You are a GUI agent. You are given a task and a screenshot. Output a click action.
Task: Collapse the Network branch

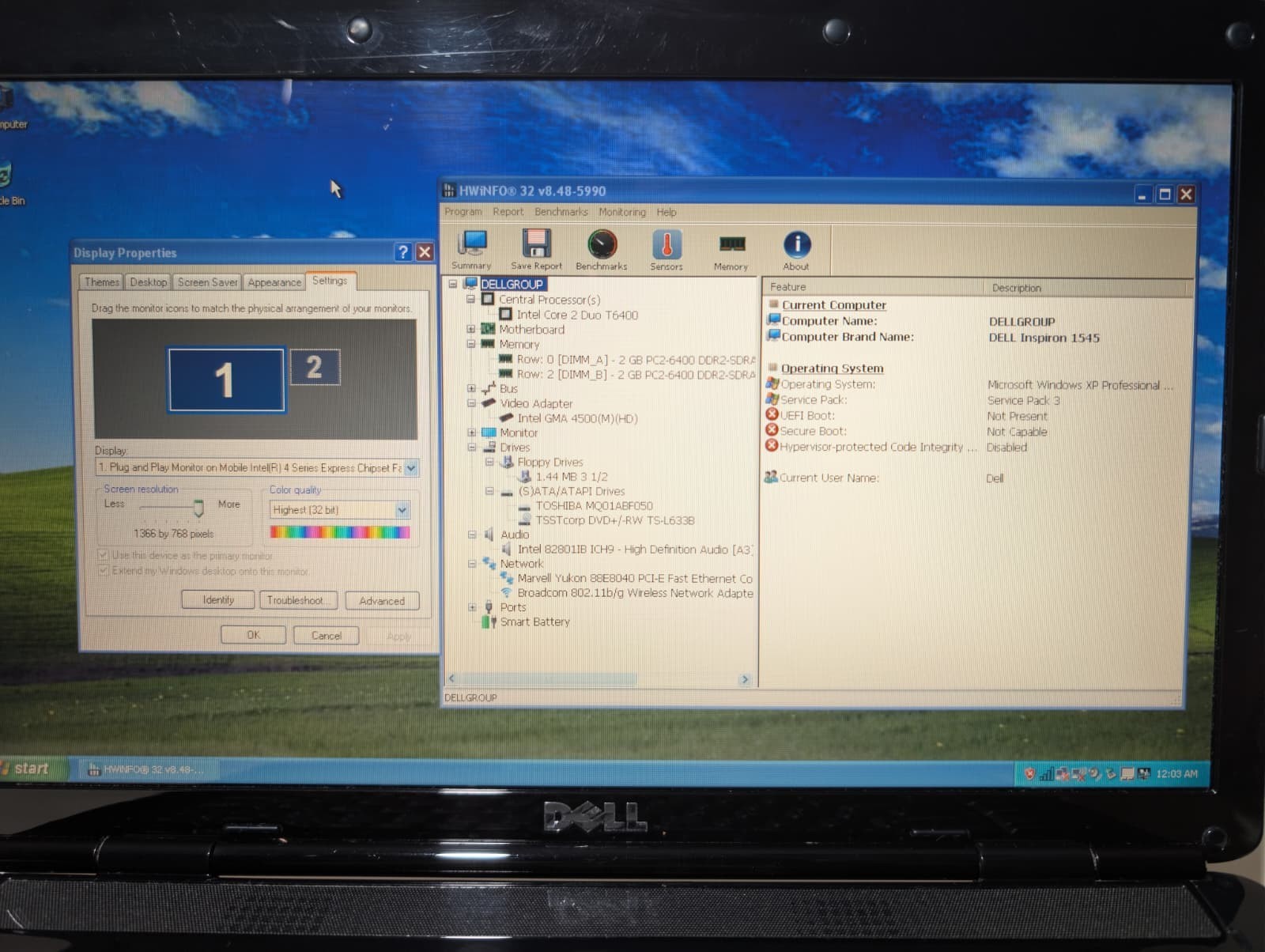coord(472,564)
